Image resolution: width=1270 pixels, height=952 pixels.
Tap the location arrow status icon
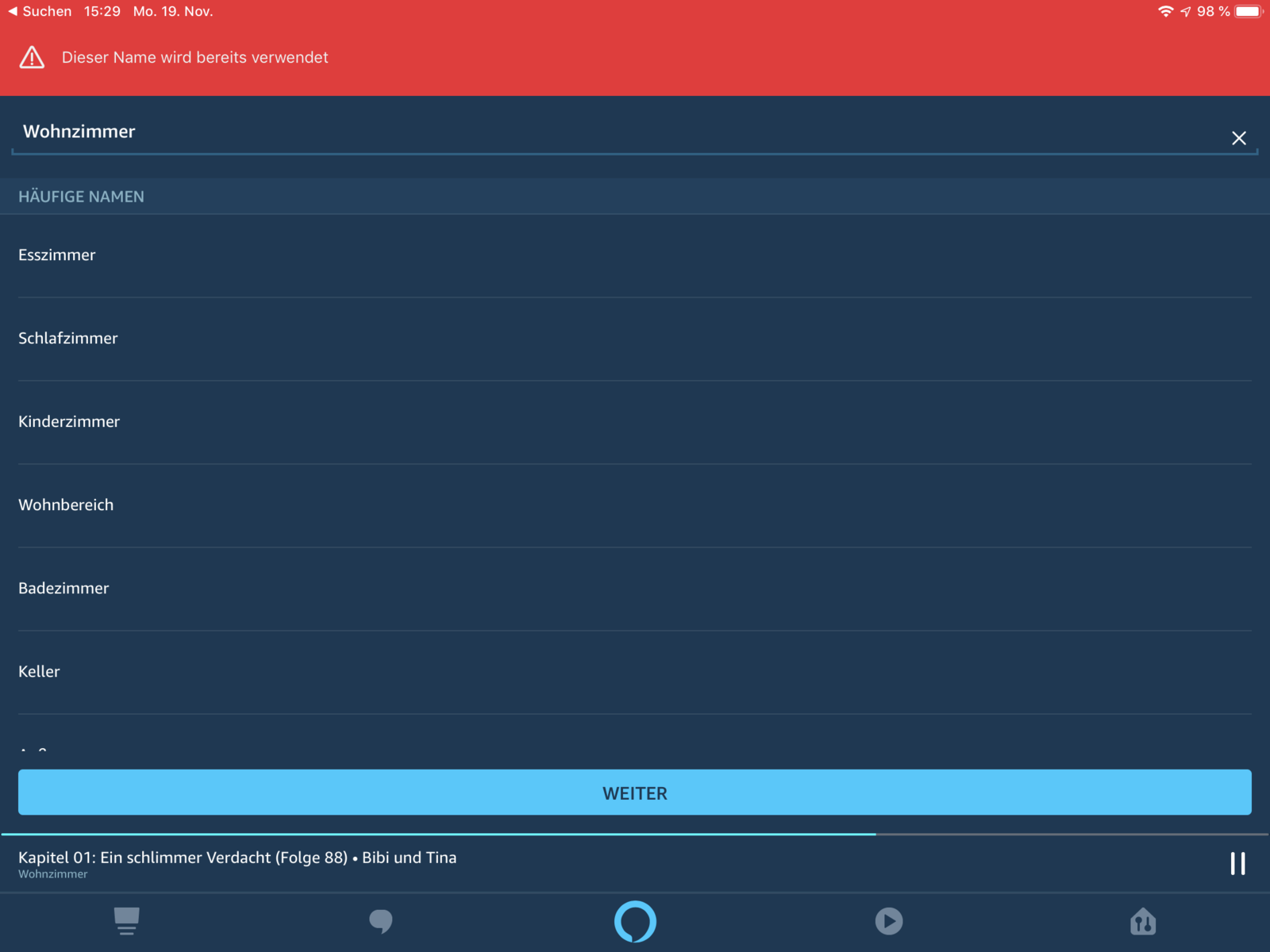1186,11
